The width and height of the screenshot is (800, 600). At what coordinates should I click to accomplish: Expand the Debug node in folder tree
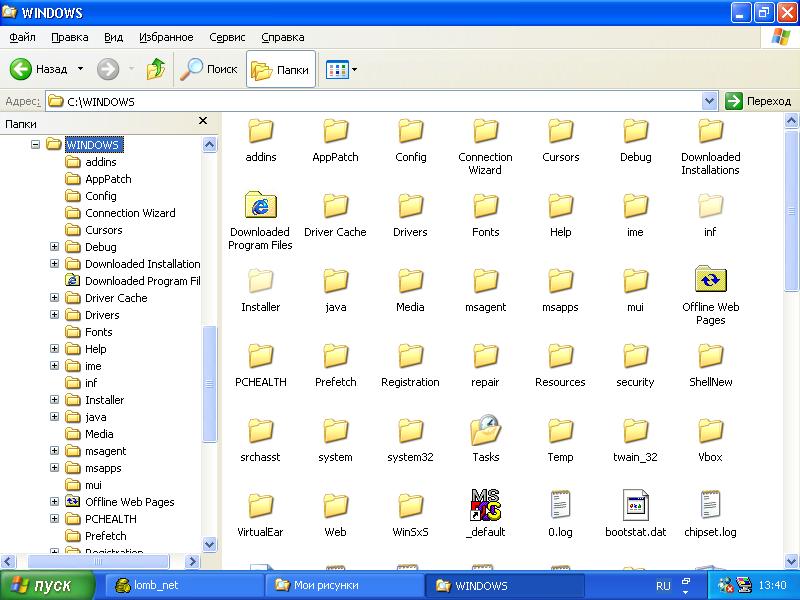coord(54,246)
